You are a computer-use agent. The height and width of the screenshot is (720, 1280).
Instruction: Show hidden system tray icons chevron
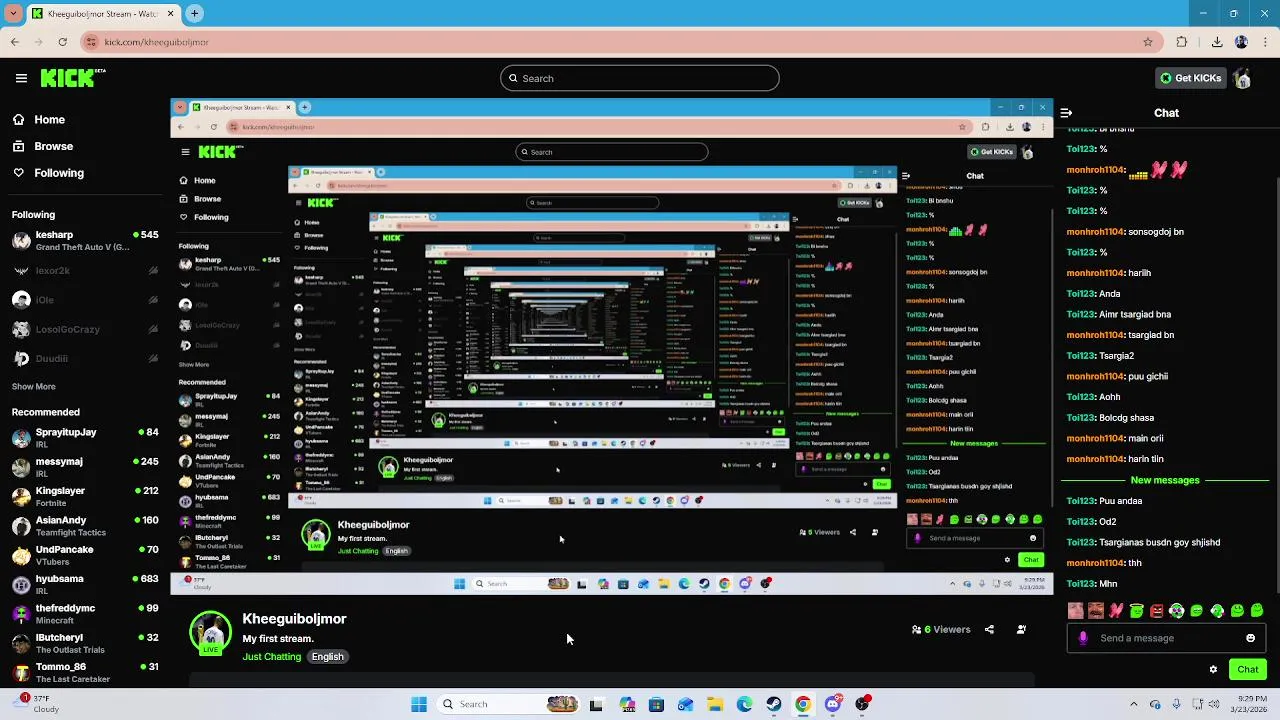click(1133, 704)
